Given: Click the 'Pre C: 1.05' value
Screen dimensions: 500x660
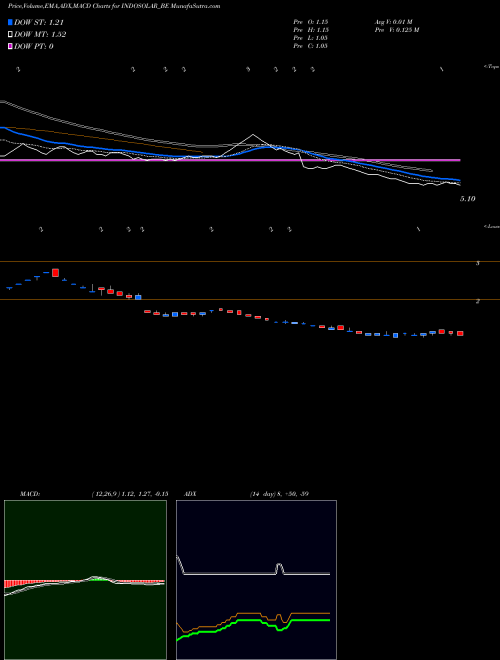Looking at the screenshot, I should pos(311,46).
